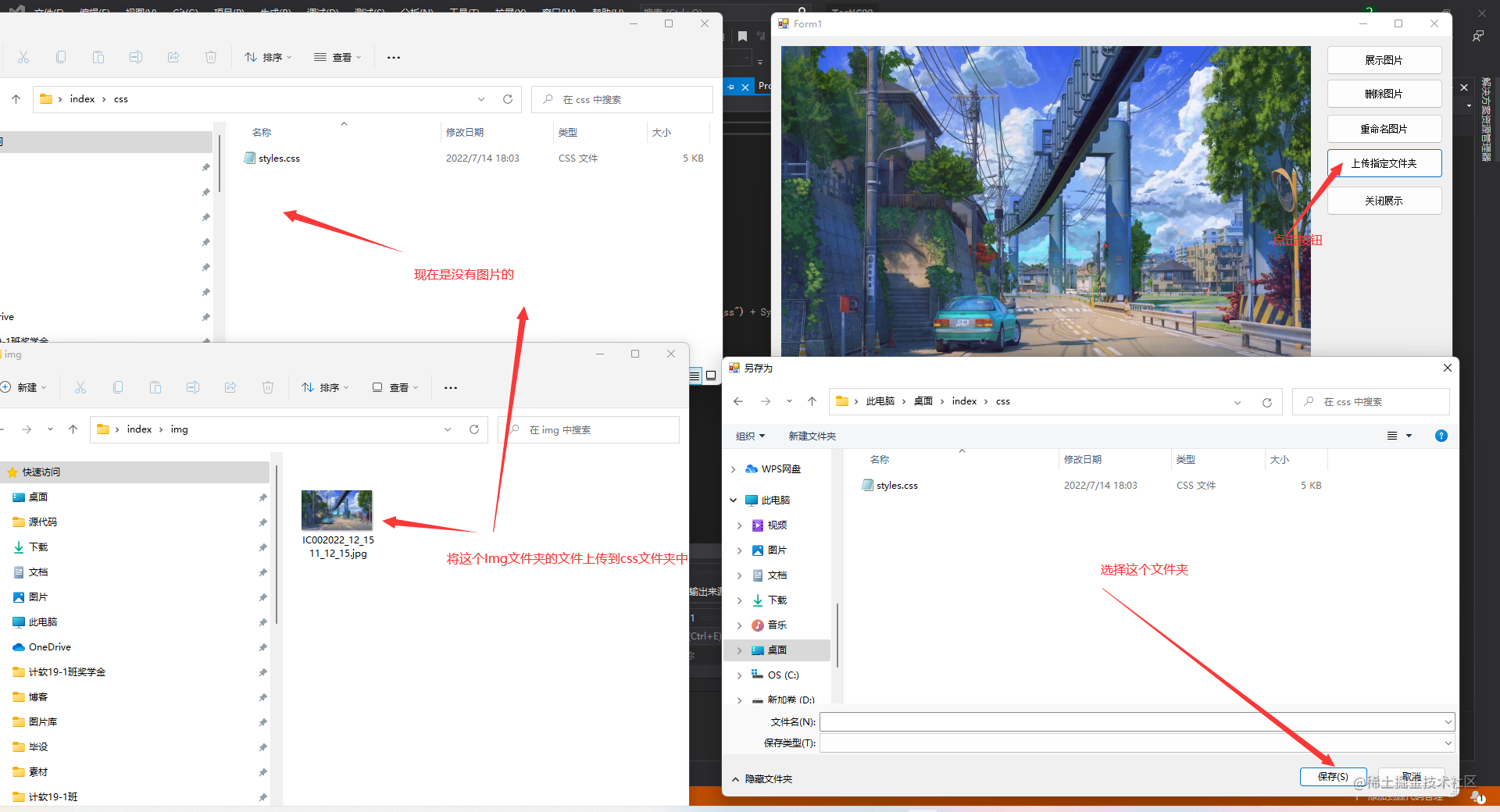Viewport: 1500px width, 812px height.
Task: Click the Cut icon in css explorer toolbar
Action: tap(23, 57)
